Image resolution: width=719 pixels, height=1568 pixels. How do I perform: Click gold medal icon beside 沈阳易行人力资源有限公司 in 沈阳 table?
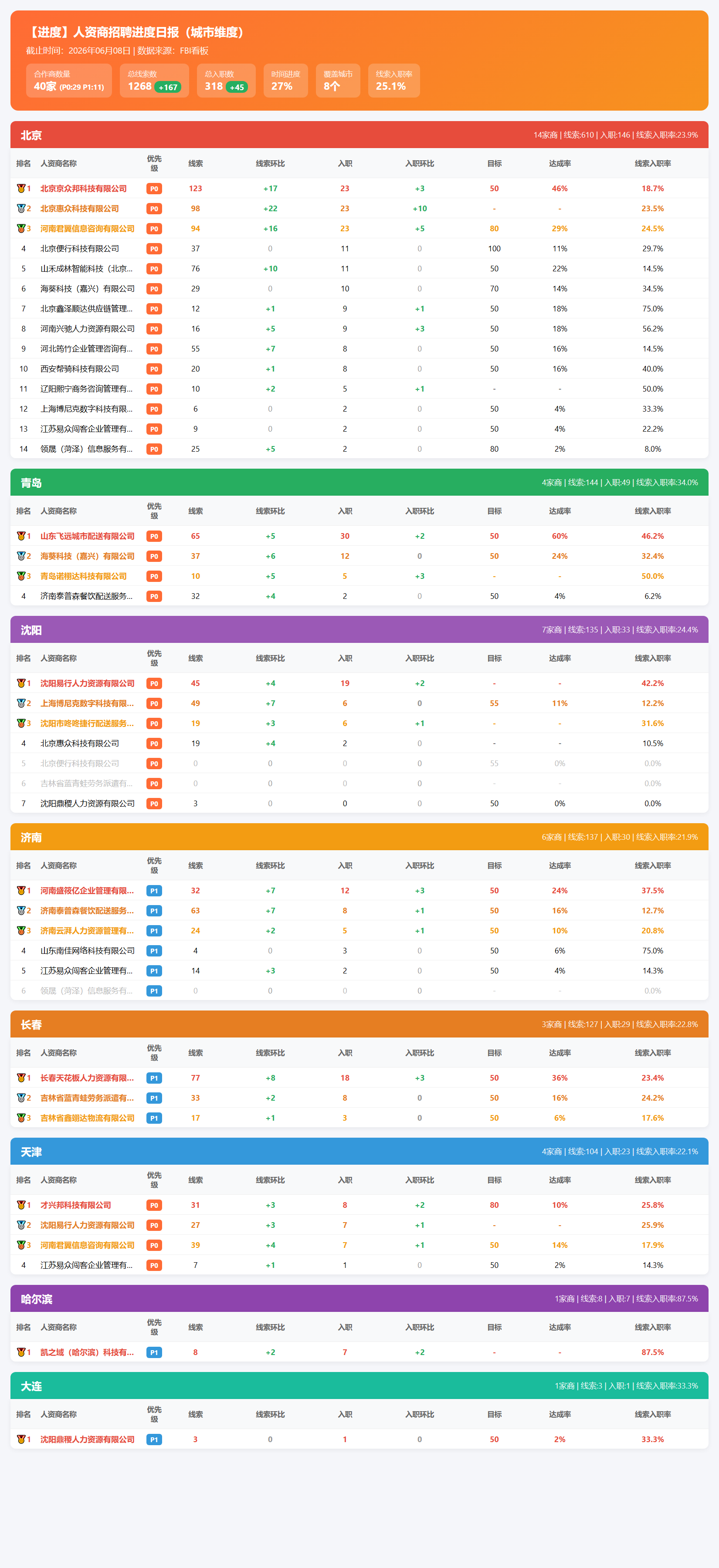tap(21, 683)
